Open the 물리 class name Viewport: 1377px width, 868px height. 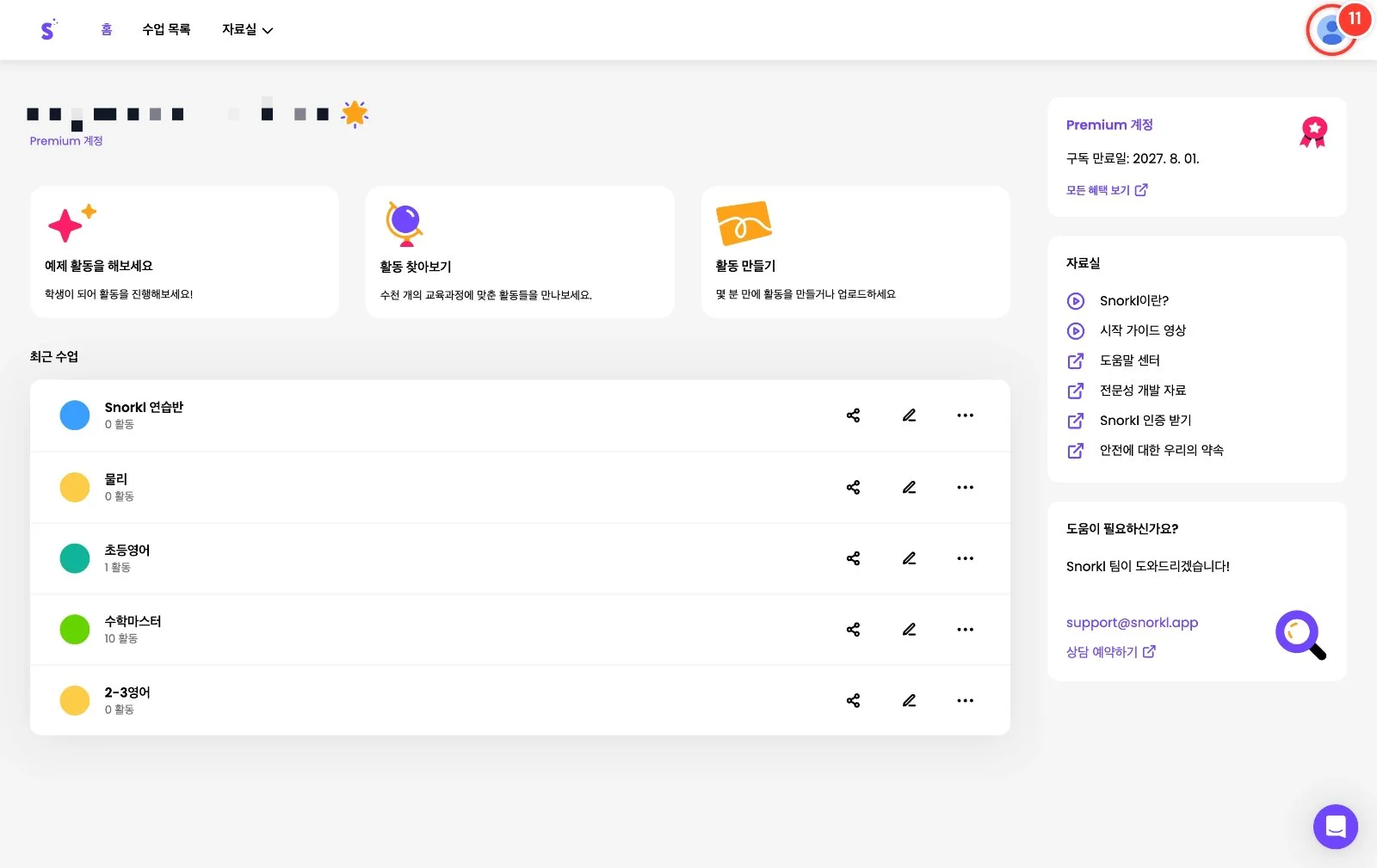click(116, 478)
